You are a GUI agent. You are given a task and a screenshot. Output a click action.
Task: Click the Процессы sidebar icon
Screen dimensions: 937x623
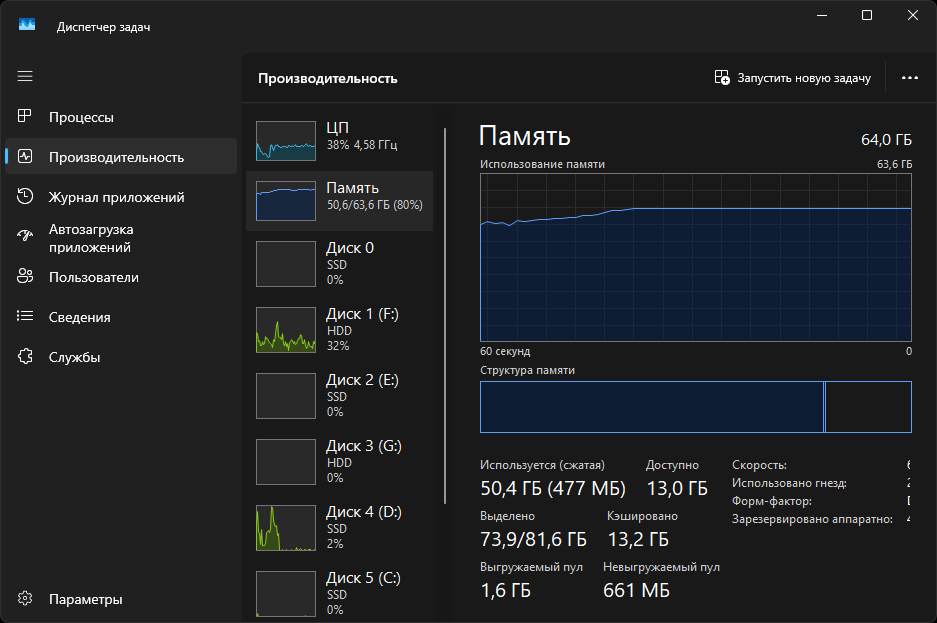26,117
